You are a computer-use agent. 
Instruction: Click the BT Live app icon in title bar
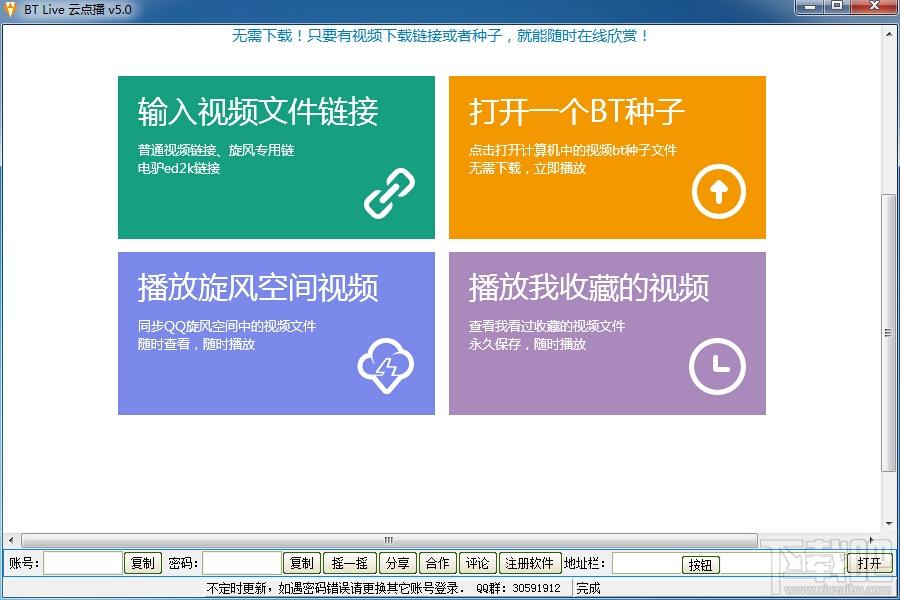10,9
